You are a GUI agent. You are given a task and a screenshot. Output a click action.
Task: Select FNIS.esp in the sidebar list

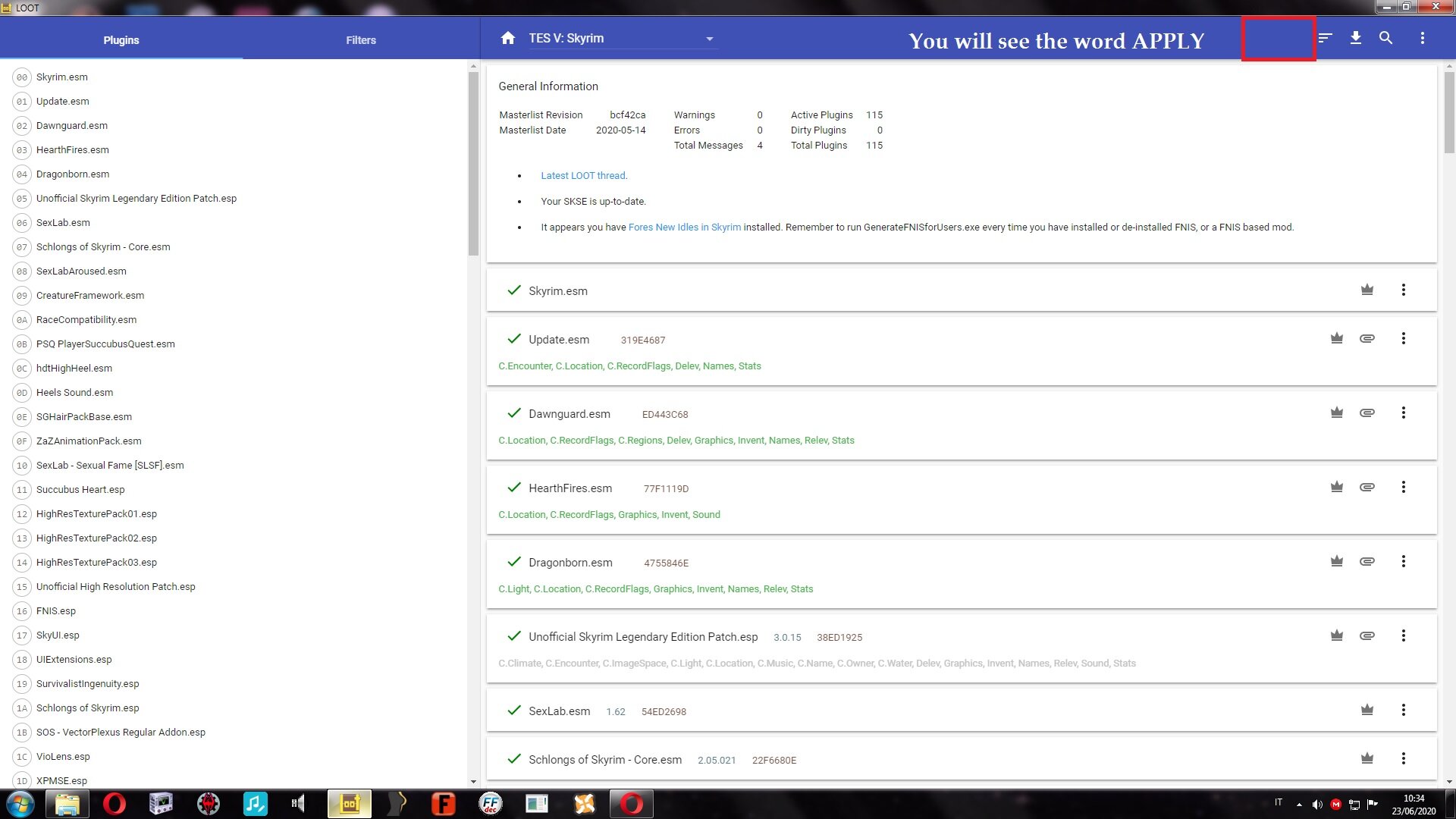pos(235,610)
